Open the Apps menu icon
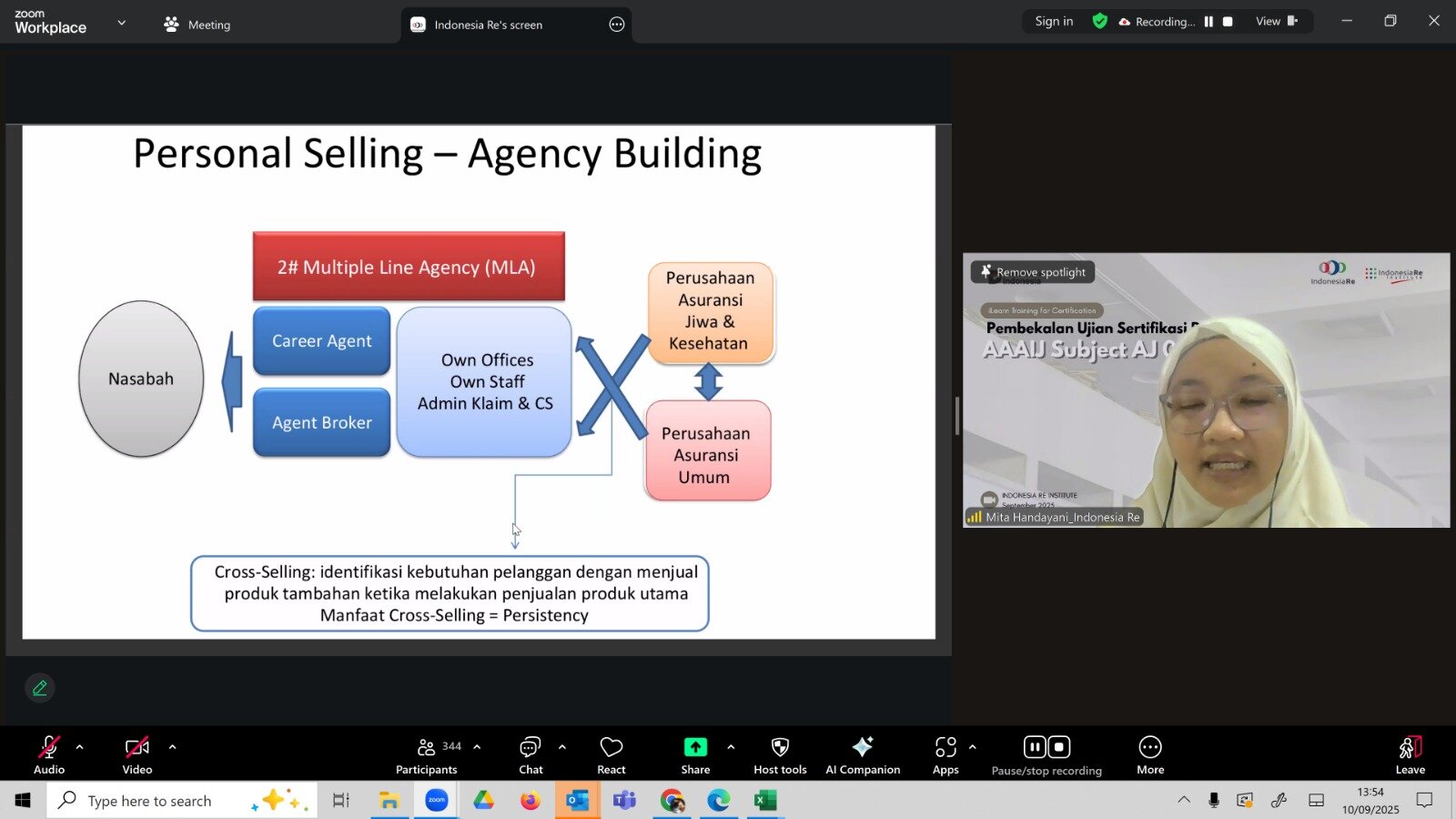Viewport: 1456px width, 819px height. coord(945,755)
